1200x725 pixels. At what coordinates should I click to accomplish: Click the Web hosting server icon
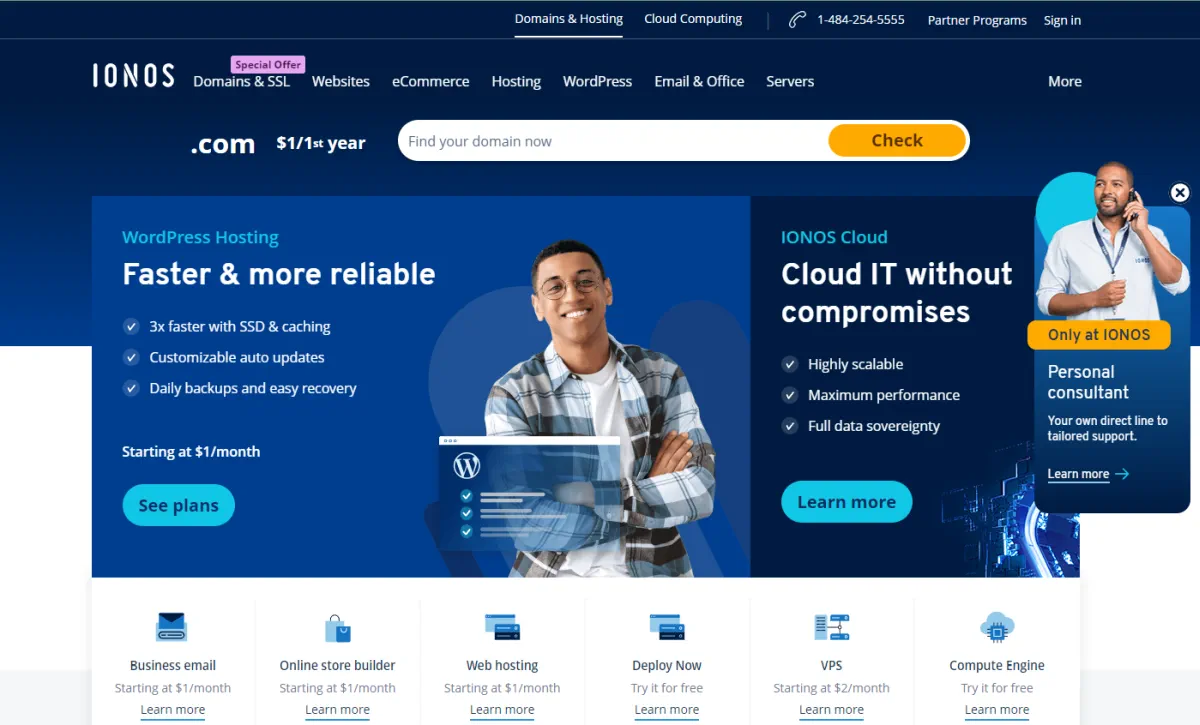pyautogui.click(x=502, y=627)
